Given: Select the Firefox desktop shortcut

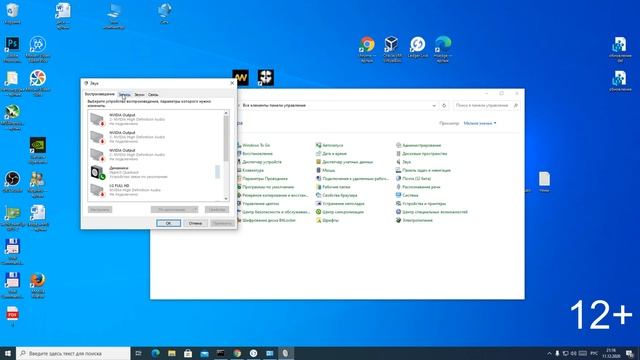Looking at the screenshot, I should tap(38, 285).
